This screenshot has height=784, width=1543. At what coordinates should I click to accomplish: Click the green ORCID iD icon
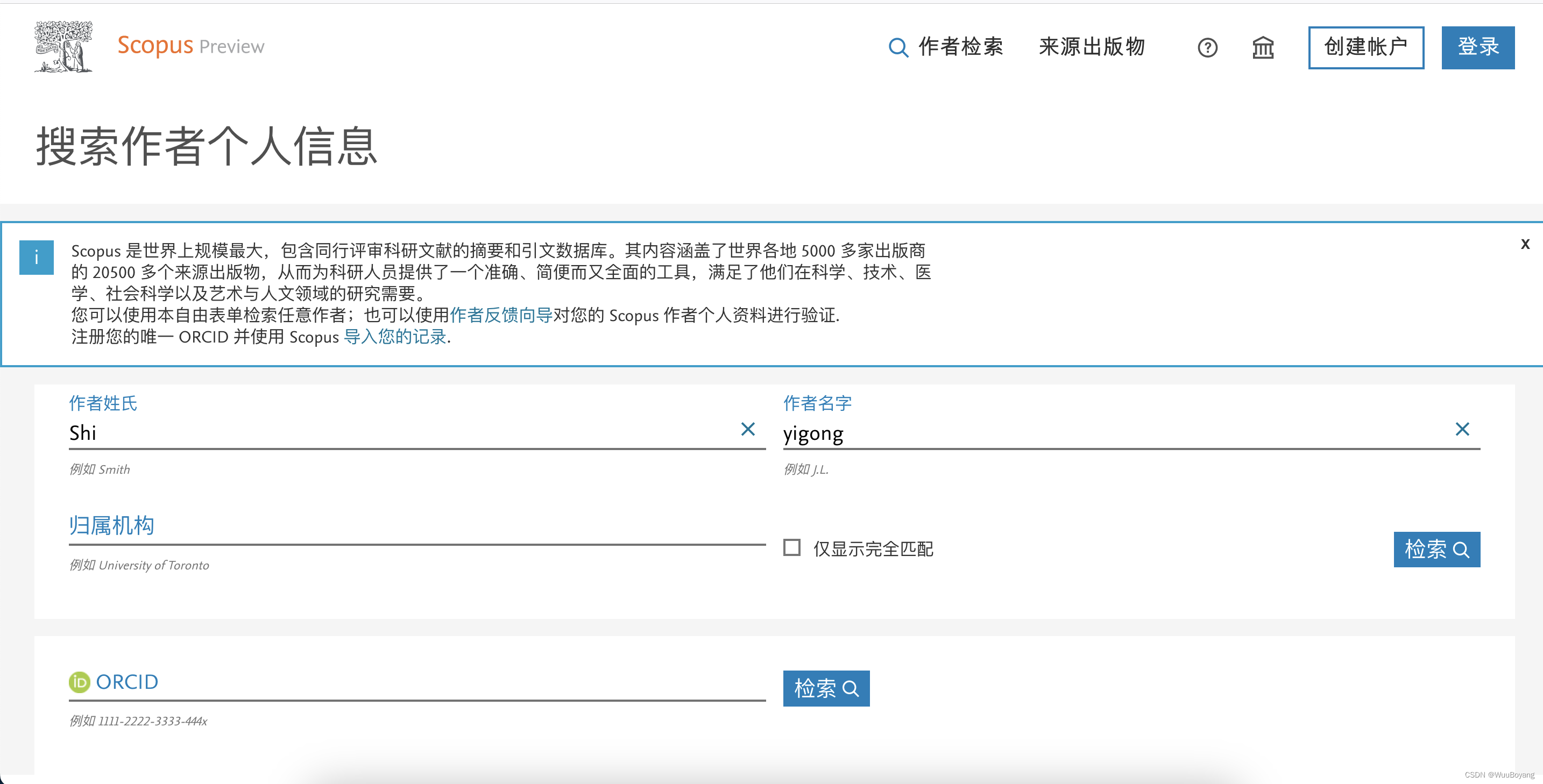point(79,682)
